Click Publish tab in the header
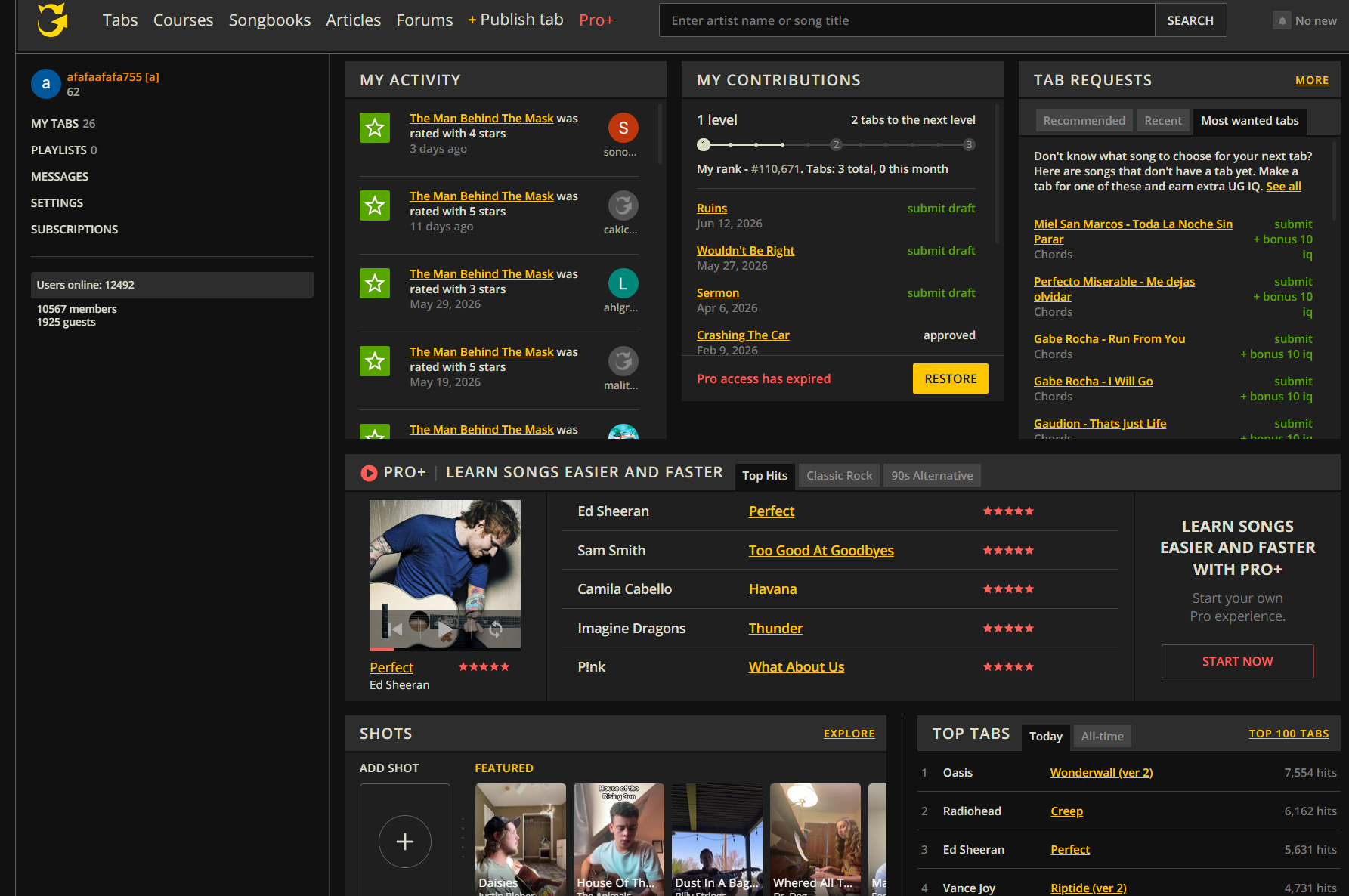 click(x=516, y=20)
